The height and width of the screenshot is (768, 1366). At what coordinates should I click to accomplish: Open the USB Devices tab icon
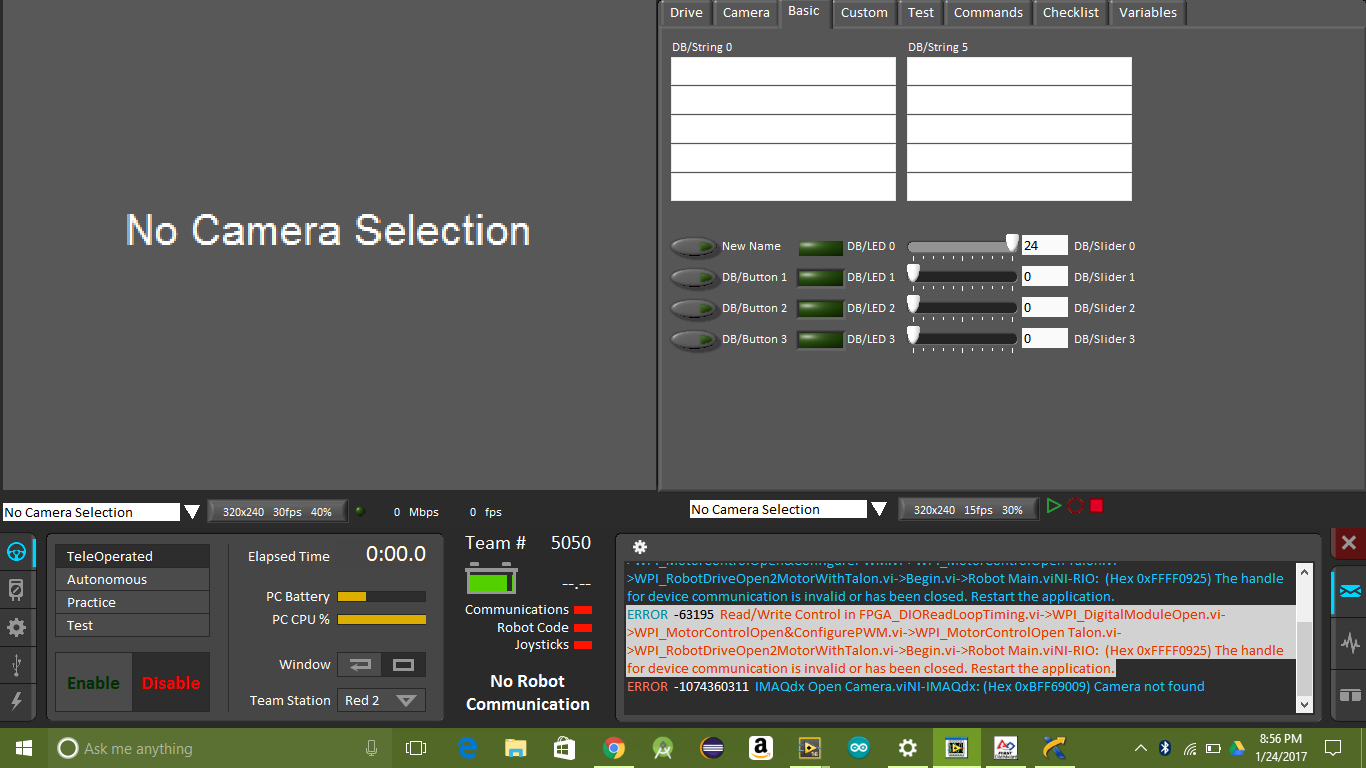tap(16, 664)
